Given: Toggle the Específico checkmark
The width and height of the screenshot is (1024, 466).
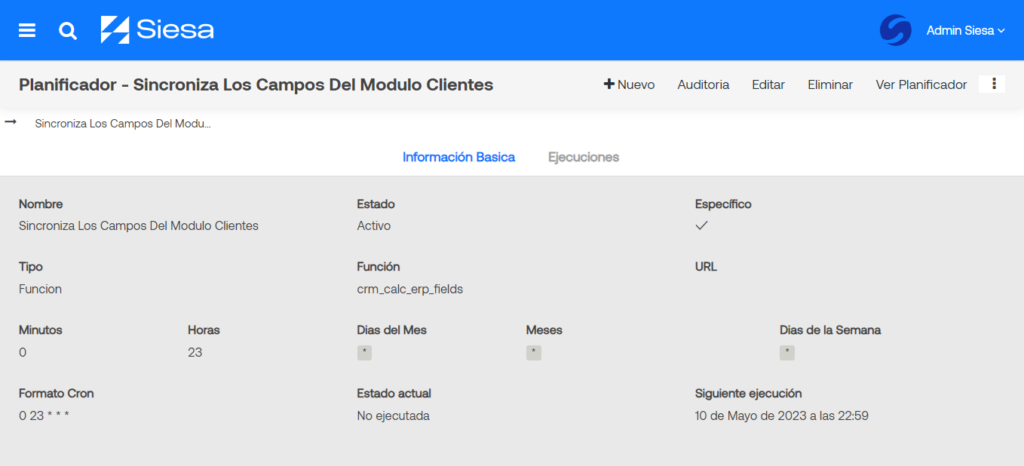Looking at the screenshot, I should click(702, 226).
